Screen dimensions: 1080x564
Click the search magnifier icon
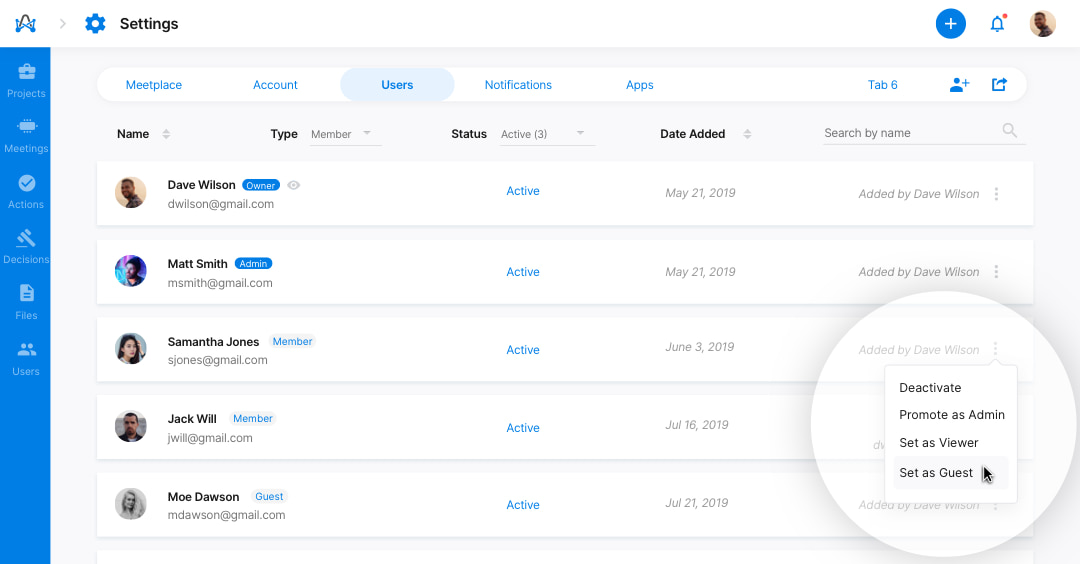pyautogui.click(x=1010, y=130)
